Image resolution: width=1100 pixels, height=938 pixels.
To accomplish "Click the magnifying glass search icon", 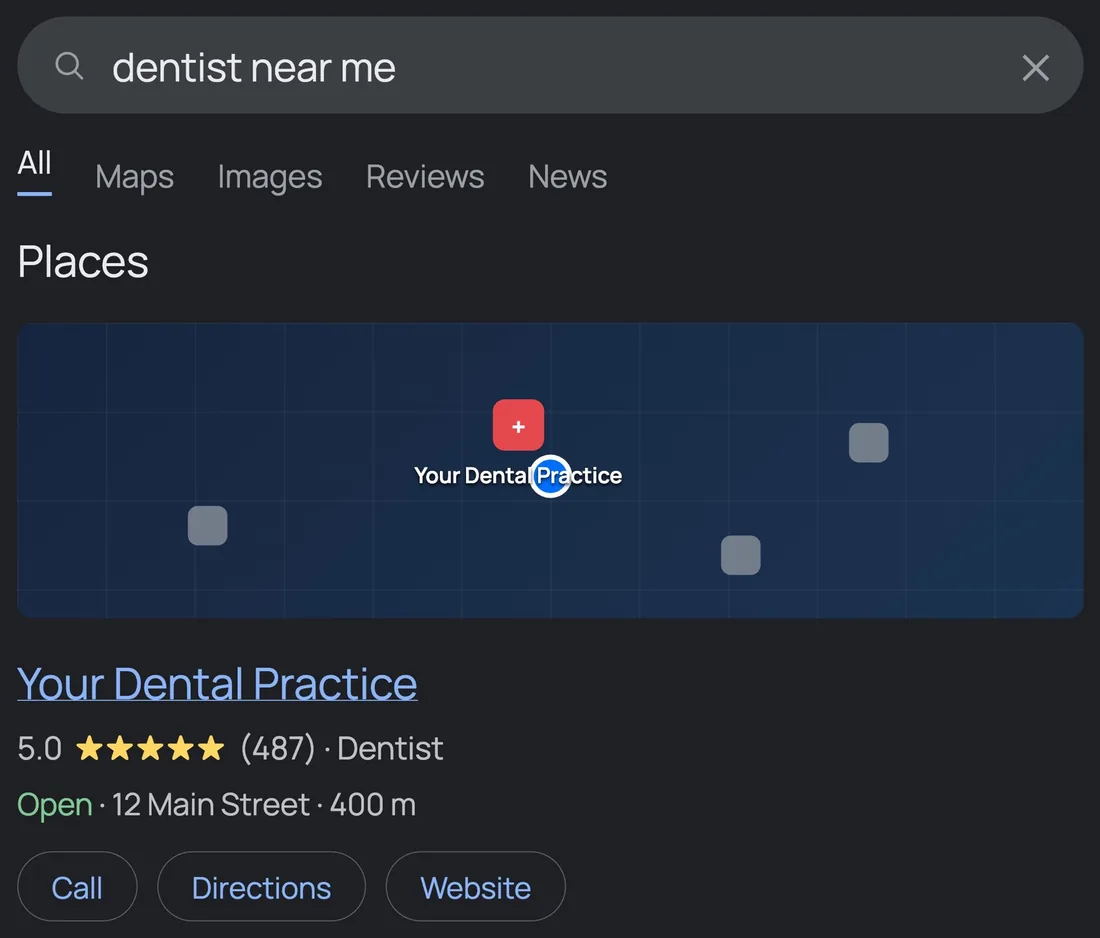I will click(x=69, y=67).
